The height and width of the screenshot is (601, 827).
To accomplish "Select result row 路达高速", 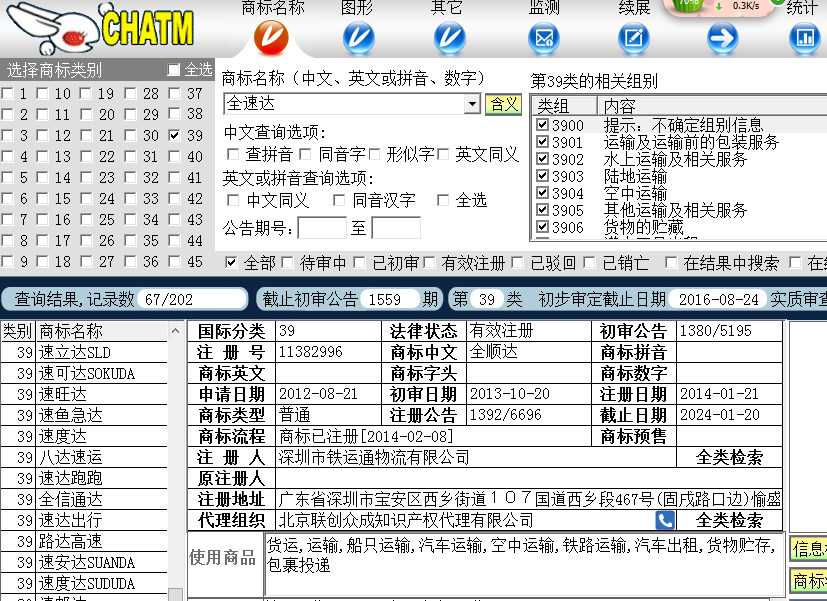I will 84,541.
